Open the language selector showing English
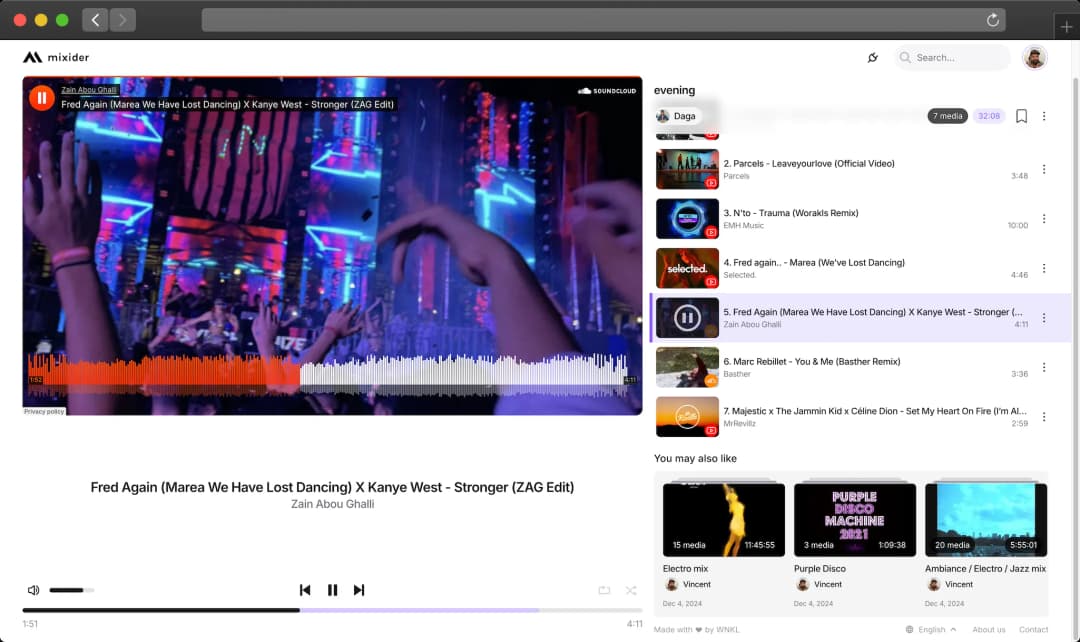Image resolution: width=1080 pixels, height=642 pixels. pos(929,629)
